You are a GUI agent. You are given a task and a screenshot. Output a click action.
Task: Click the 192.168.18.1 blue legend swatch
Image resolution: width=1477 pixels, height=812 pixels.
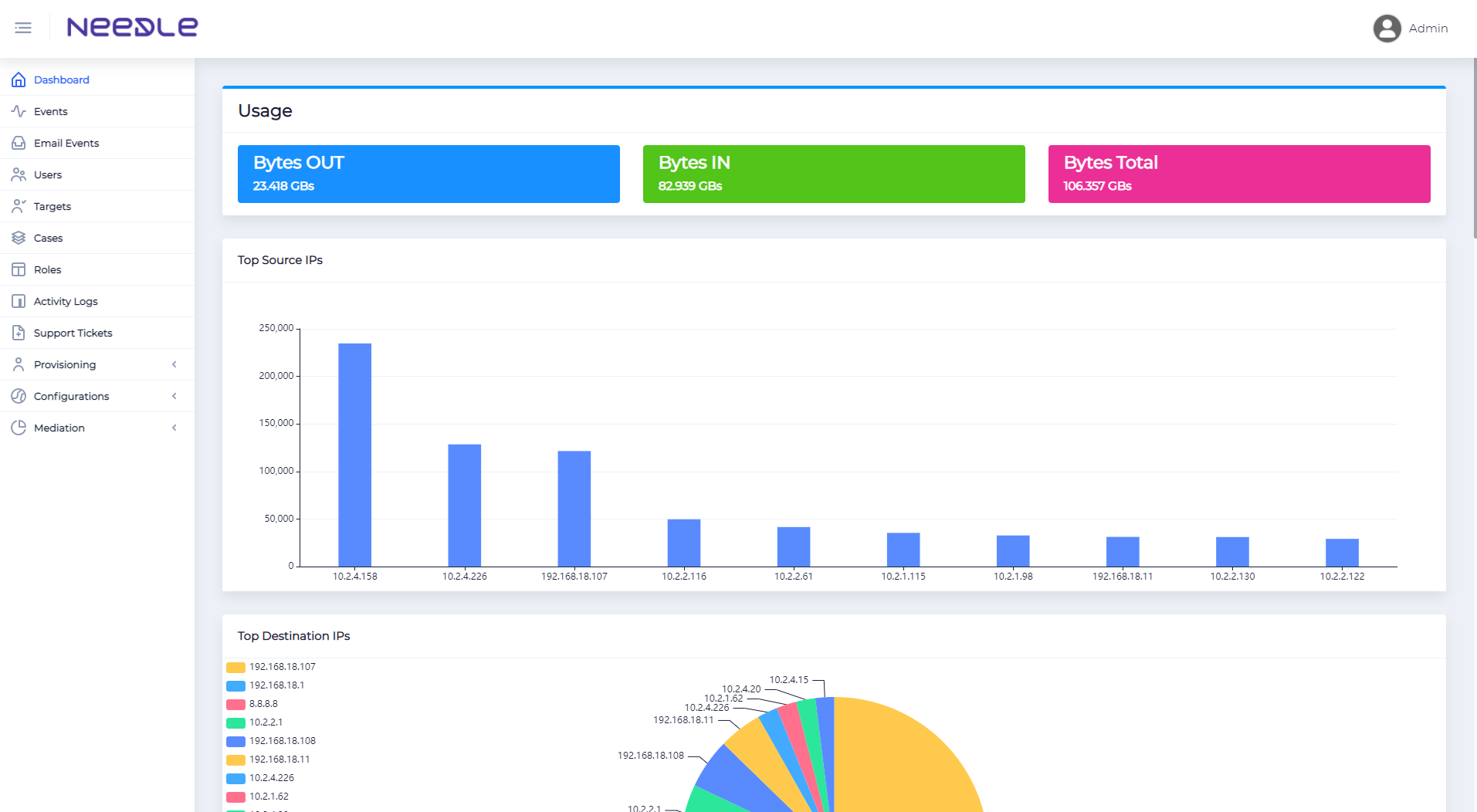[x=235, y=686]
